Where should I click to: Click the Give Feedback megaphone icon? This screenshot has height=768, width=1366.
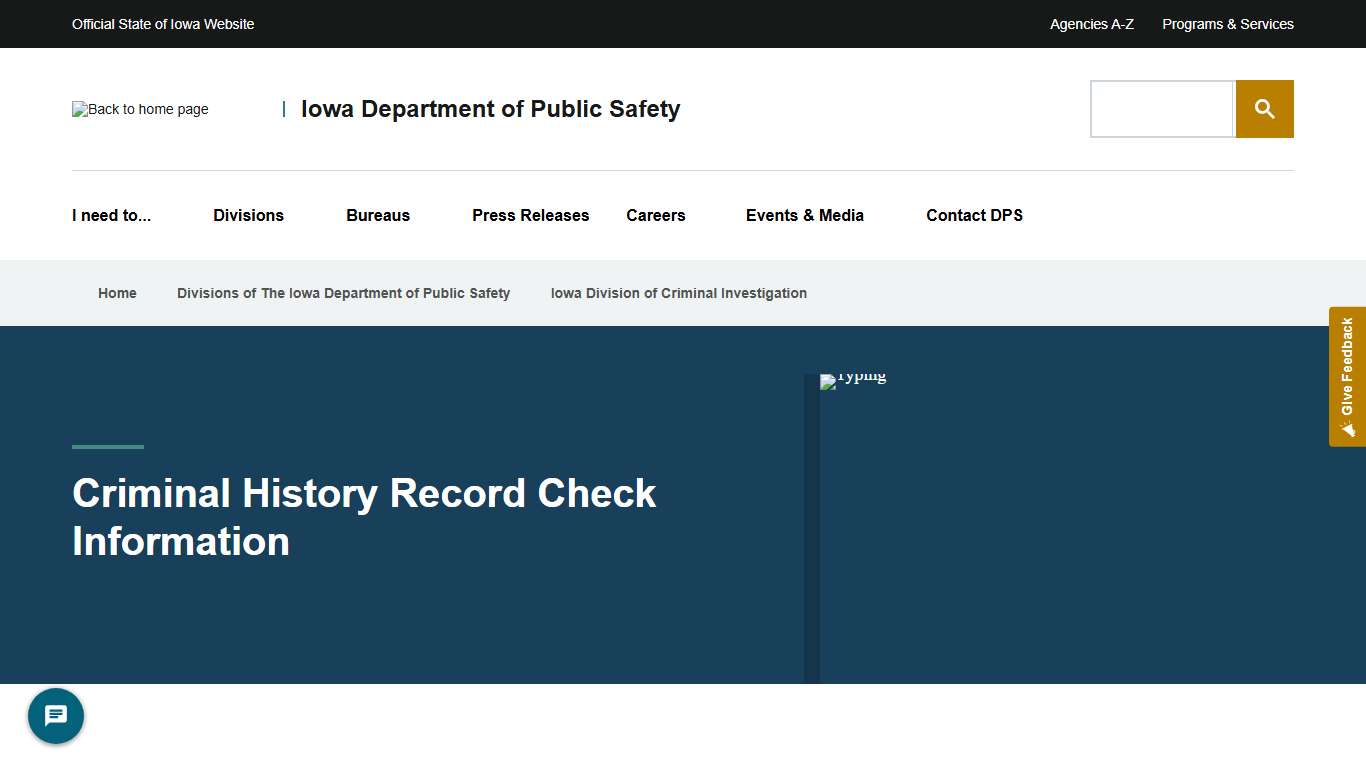pos(1347,428)
